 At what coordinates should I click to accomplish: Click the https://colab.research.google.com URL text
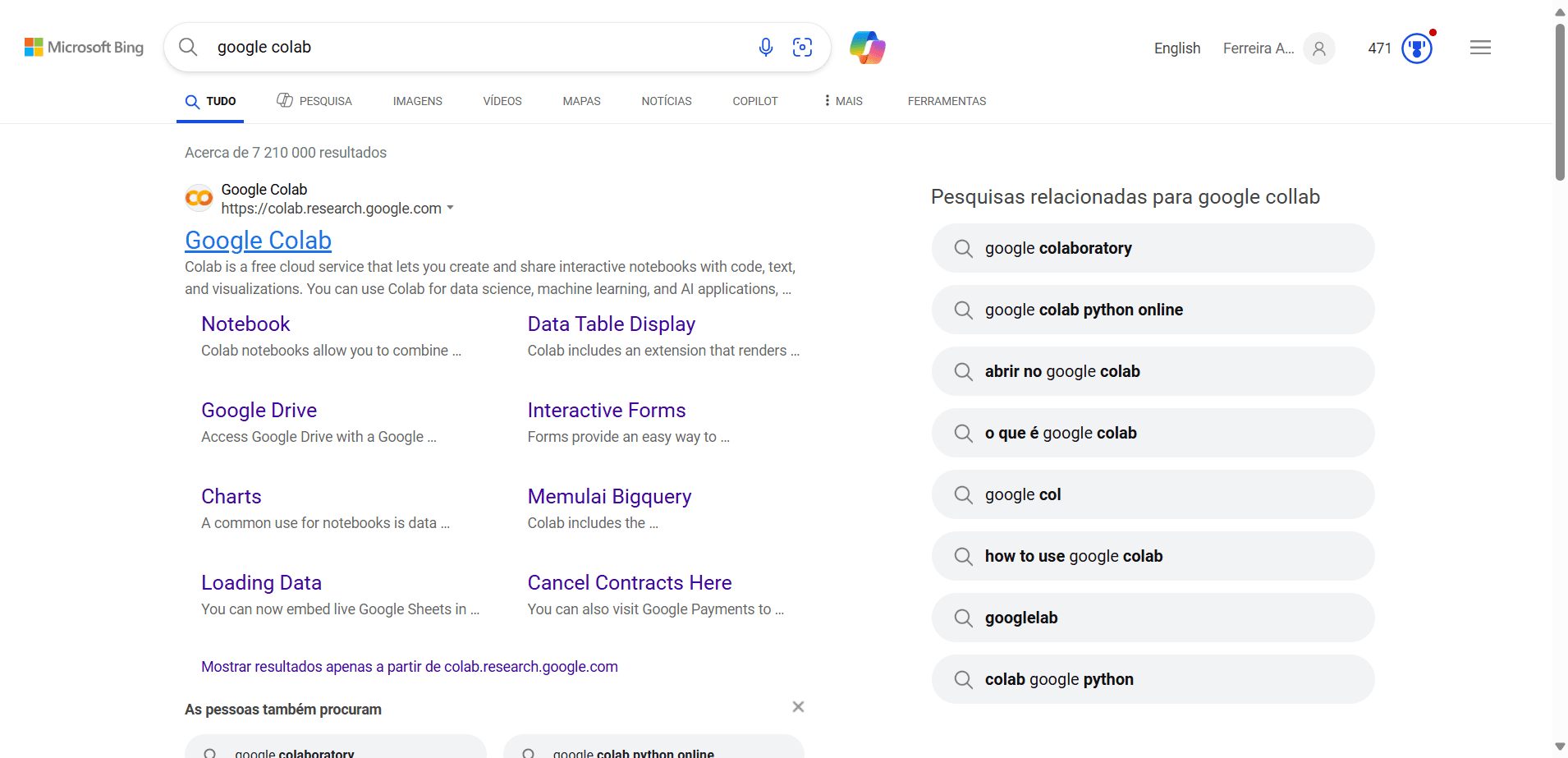[x=331, y=209]
